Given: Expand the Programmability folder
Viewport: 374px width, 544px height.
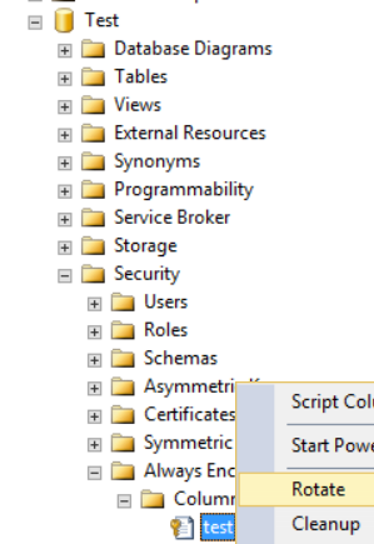Looking at the screenshot, I should pyautogui.click(x=65, y=191).
